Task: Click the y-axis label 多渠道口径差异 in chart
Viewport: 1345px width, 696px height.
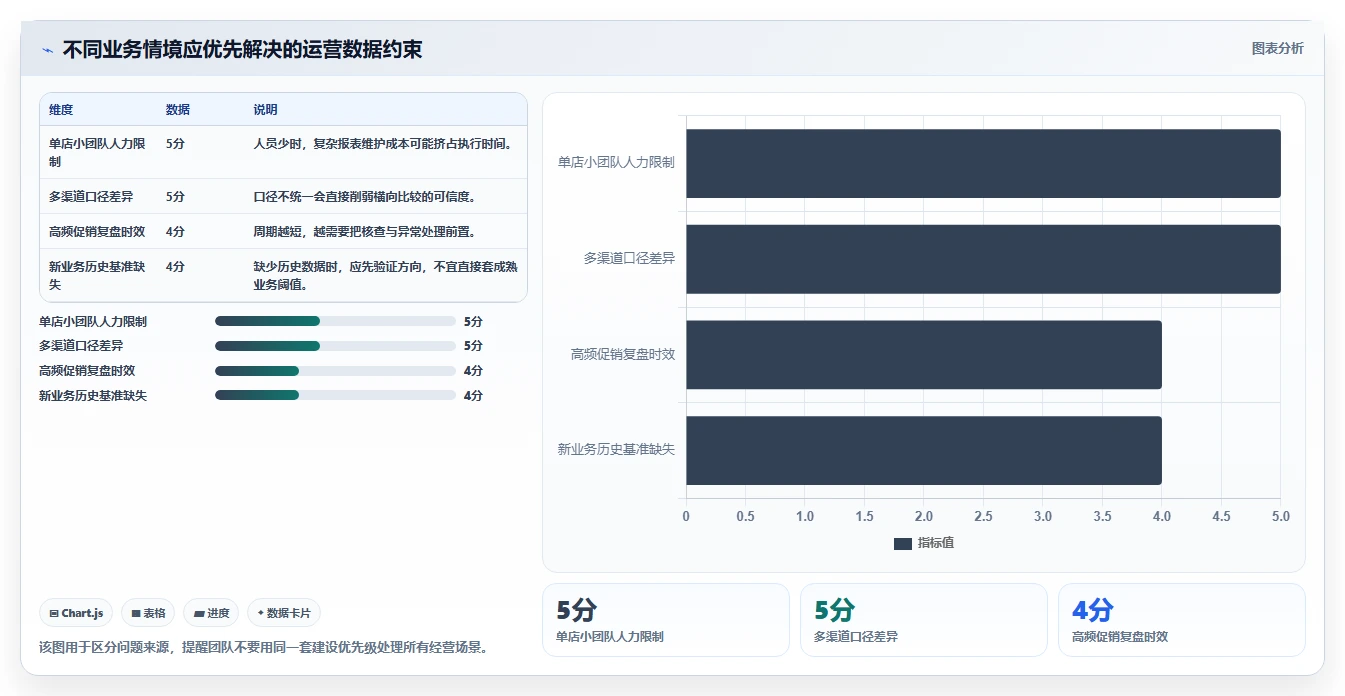Action: tap(630, 258)
